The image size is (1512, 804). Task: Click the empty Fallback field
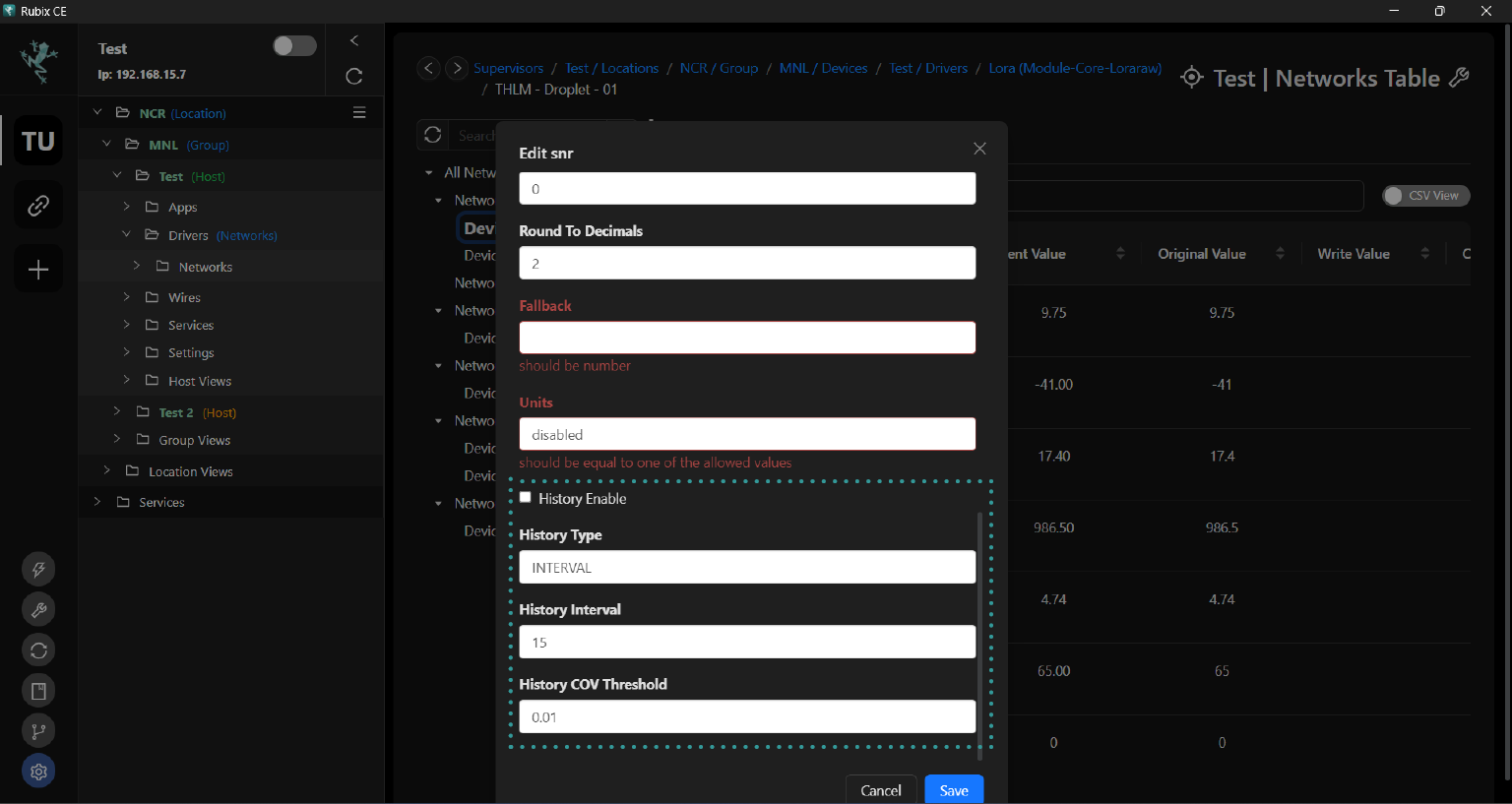pyautogui.click(x=747, y=338)
